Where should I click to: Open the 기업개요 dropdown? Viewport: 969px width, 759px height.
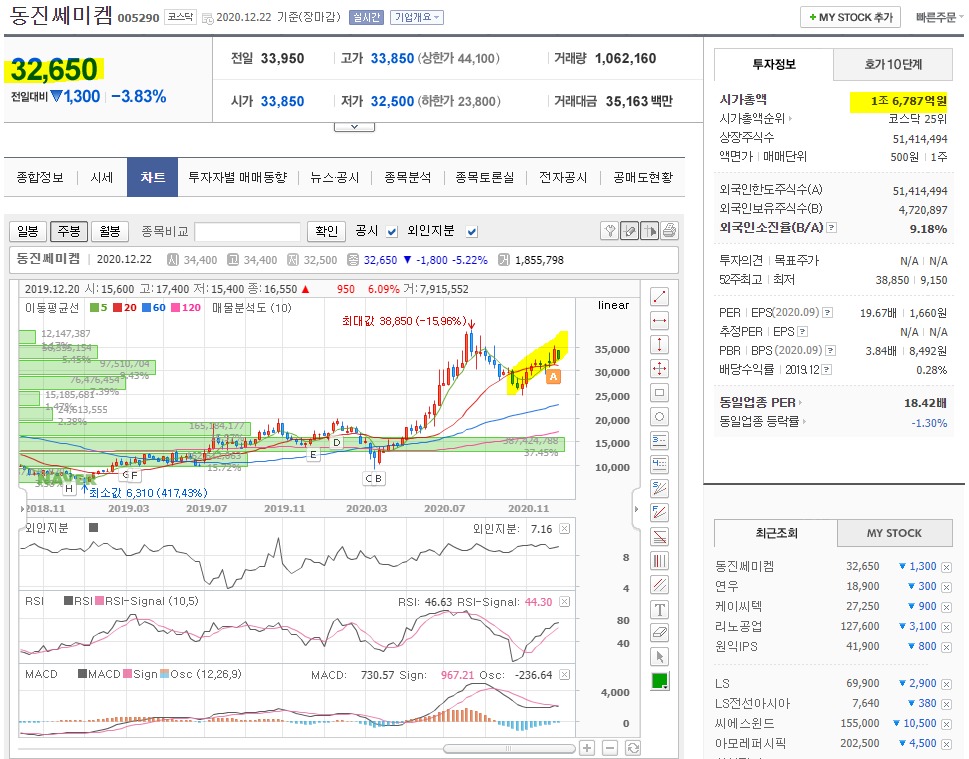417,17
